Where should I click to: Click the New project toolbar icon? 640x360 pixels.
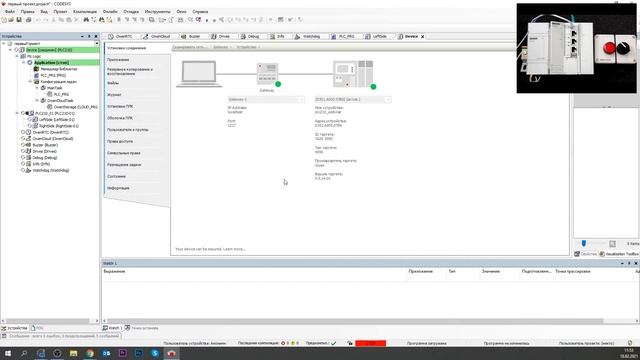tap(4, 20)
